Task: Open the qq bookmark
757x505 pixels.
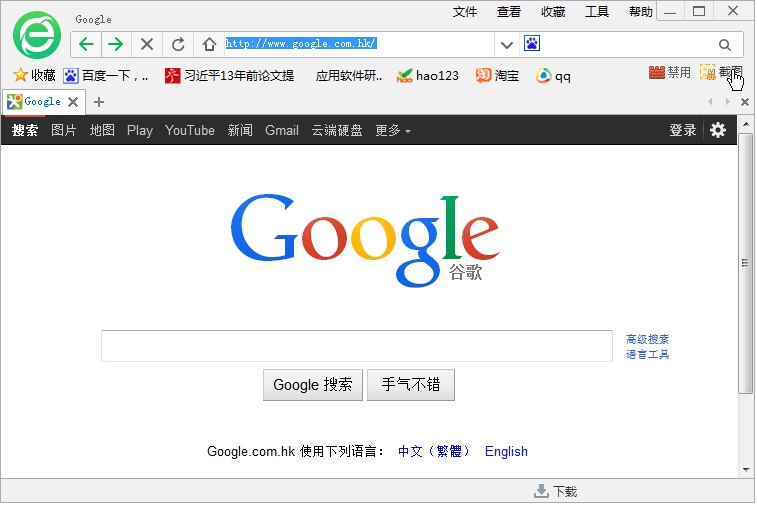Action: tap(553, 75)
